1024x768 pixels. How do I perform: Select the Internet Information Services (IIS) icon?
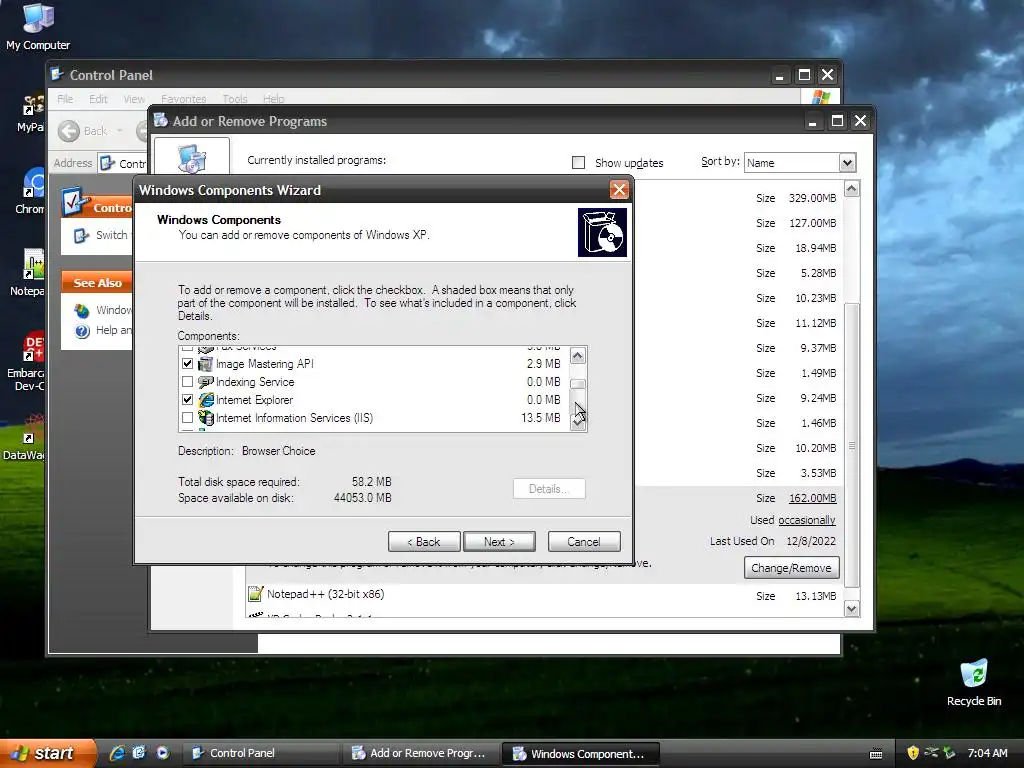coord(206,418)
